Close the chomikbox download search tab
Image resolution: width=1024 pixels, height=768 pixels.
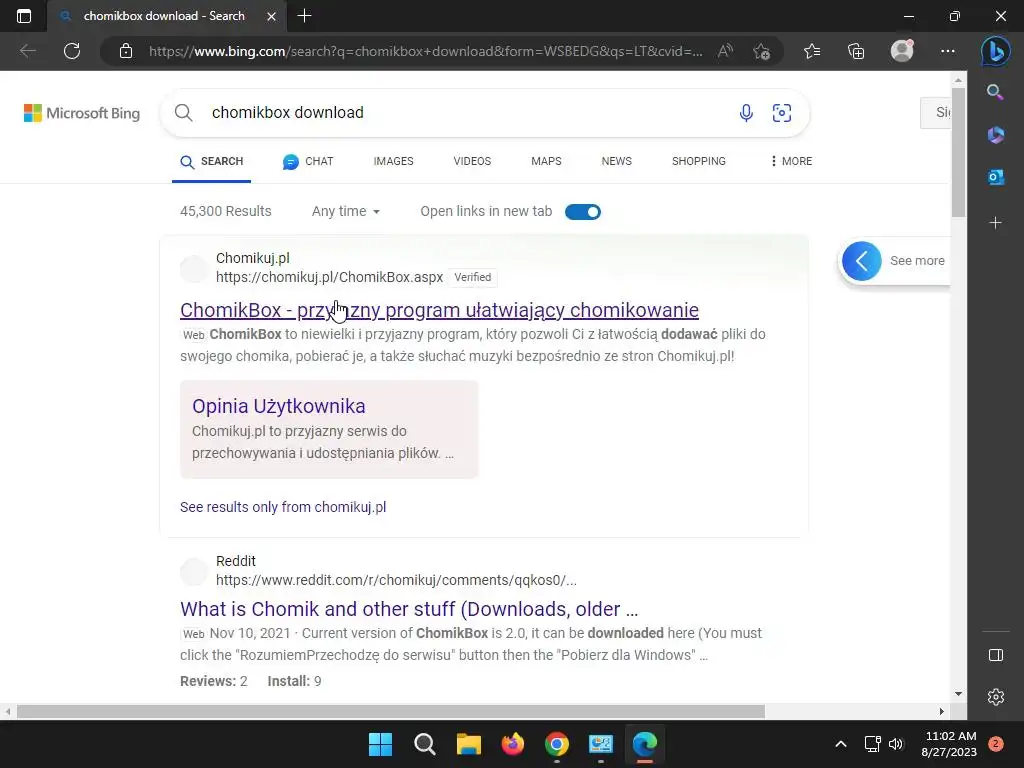click(271, 16)
